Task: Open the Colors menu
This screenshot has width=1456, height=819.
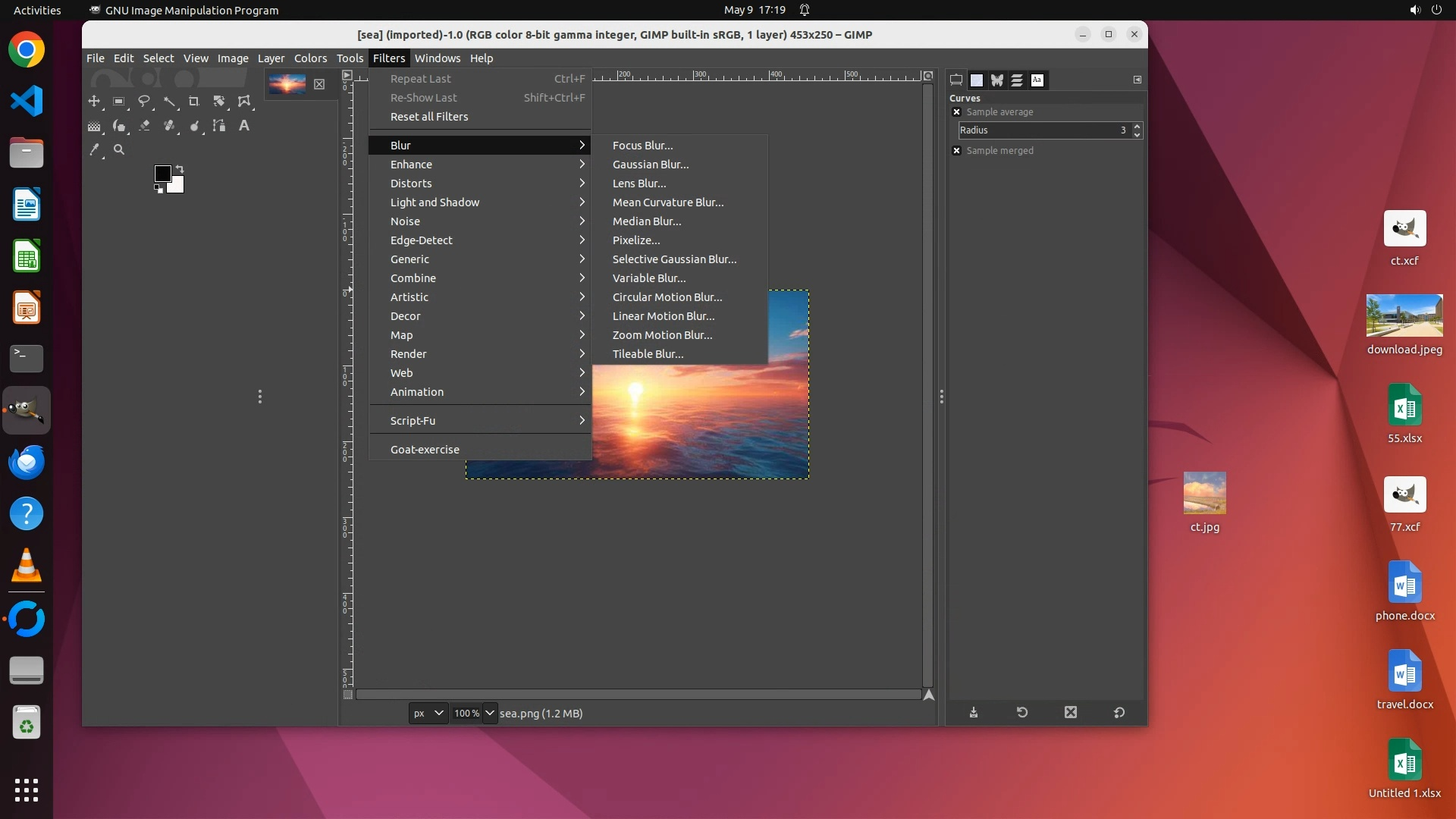Action: (310, 58)
